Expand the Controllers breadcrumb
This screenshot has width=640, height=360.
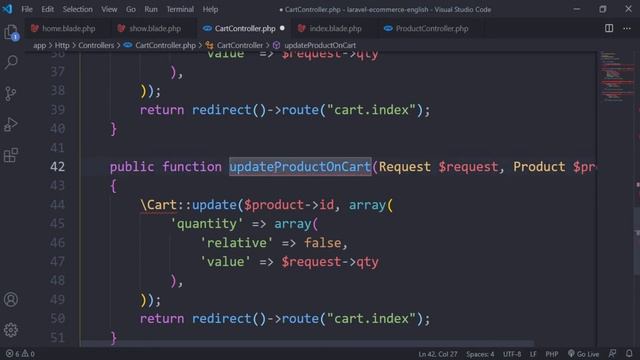pyautogui.click(x=96, y=45)
